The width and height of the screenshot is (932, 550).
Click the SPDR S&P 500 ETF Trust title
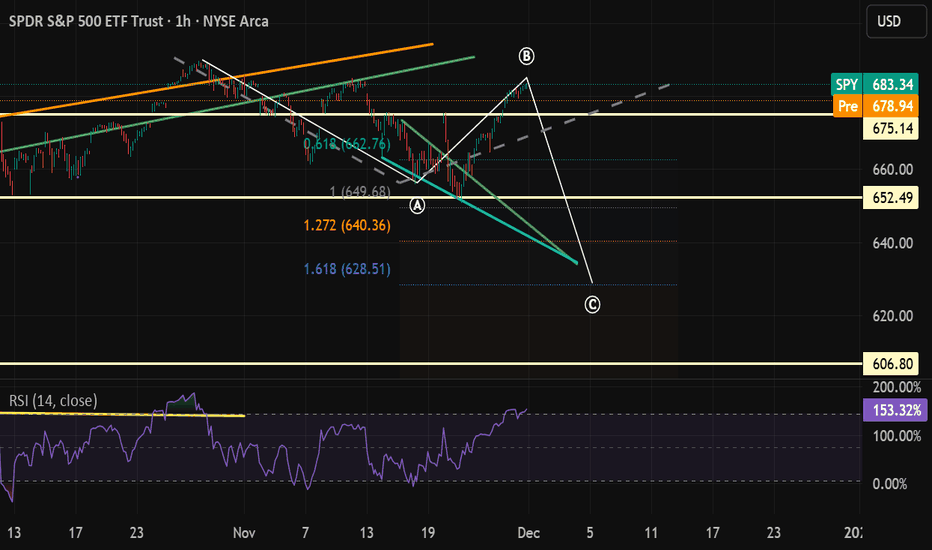pyautogui.click(x=83, y=20)
